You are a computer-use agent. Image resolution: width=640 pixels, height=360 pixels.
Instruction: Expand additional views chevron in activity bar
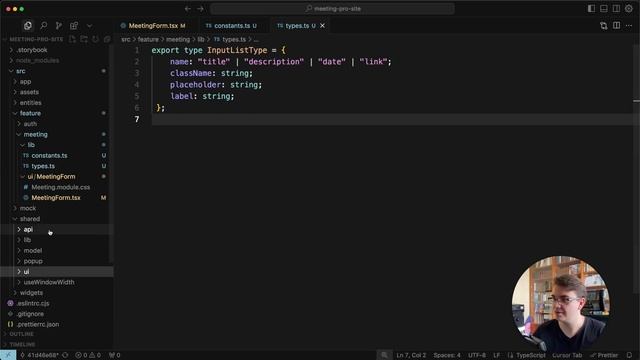(89, 26)
